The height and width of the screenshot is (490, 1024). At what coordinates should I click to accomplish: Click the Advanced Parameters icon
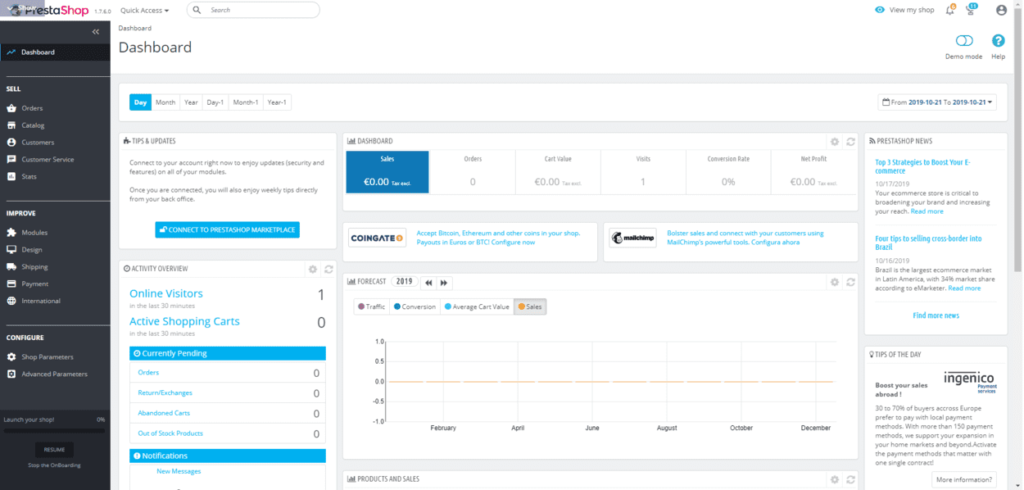pyautogui.click(x=11, y=374)
